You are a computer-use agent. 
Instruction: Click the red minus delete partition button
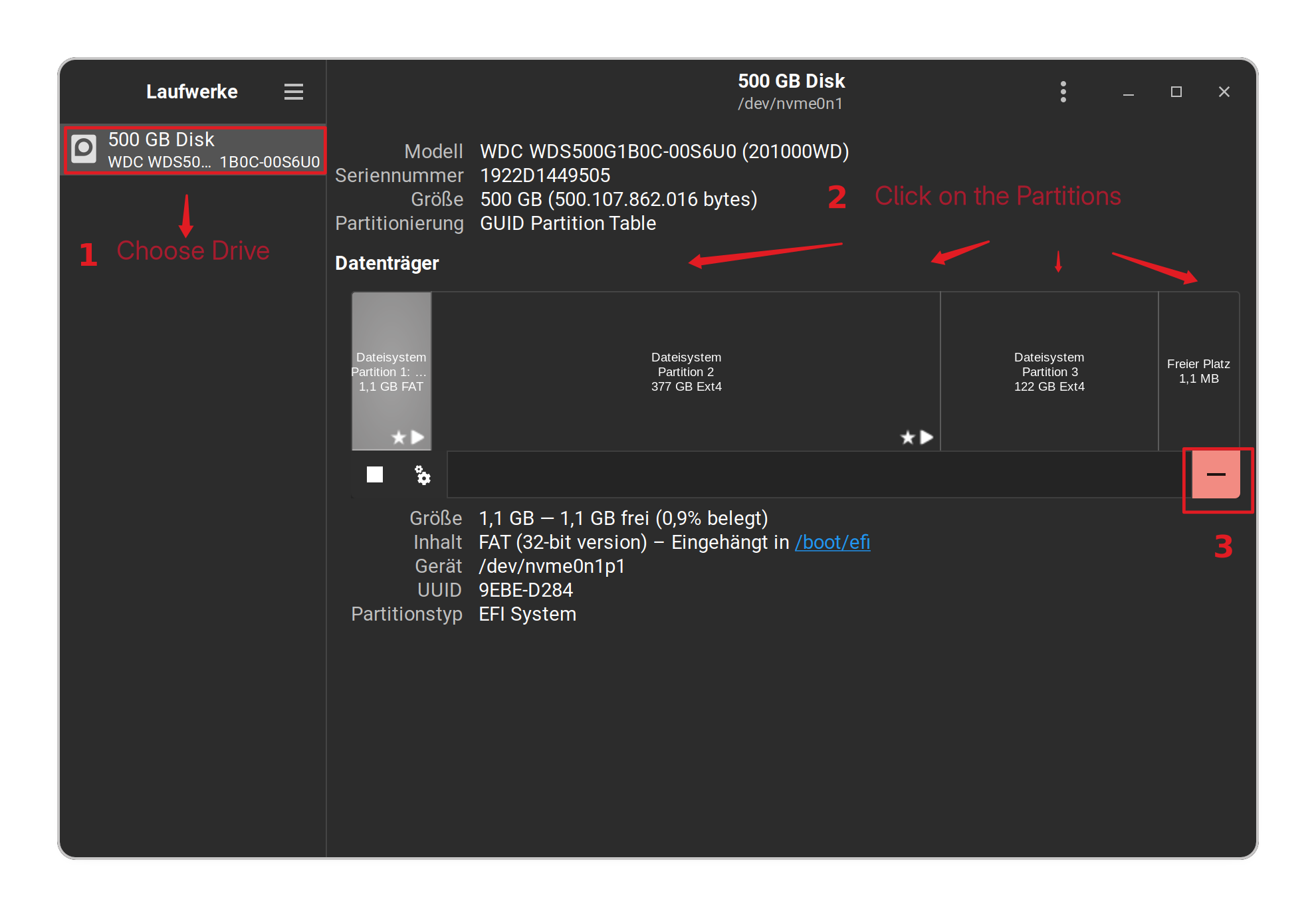tap(1216, 474)
